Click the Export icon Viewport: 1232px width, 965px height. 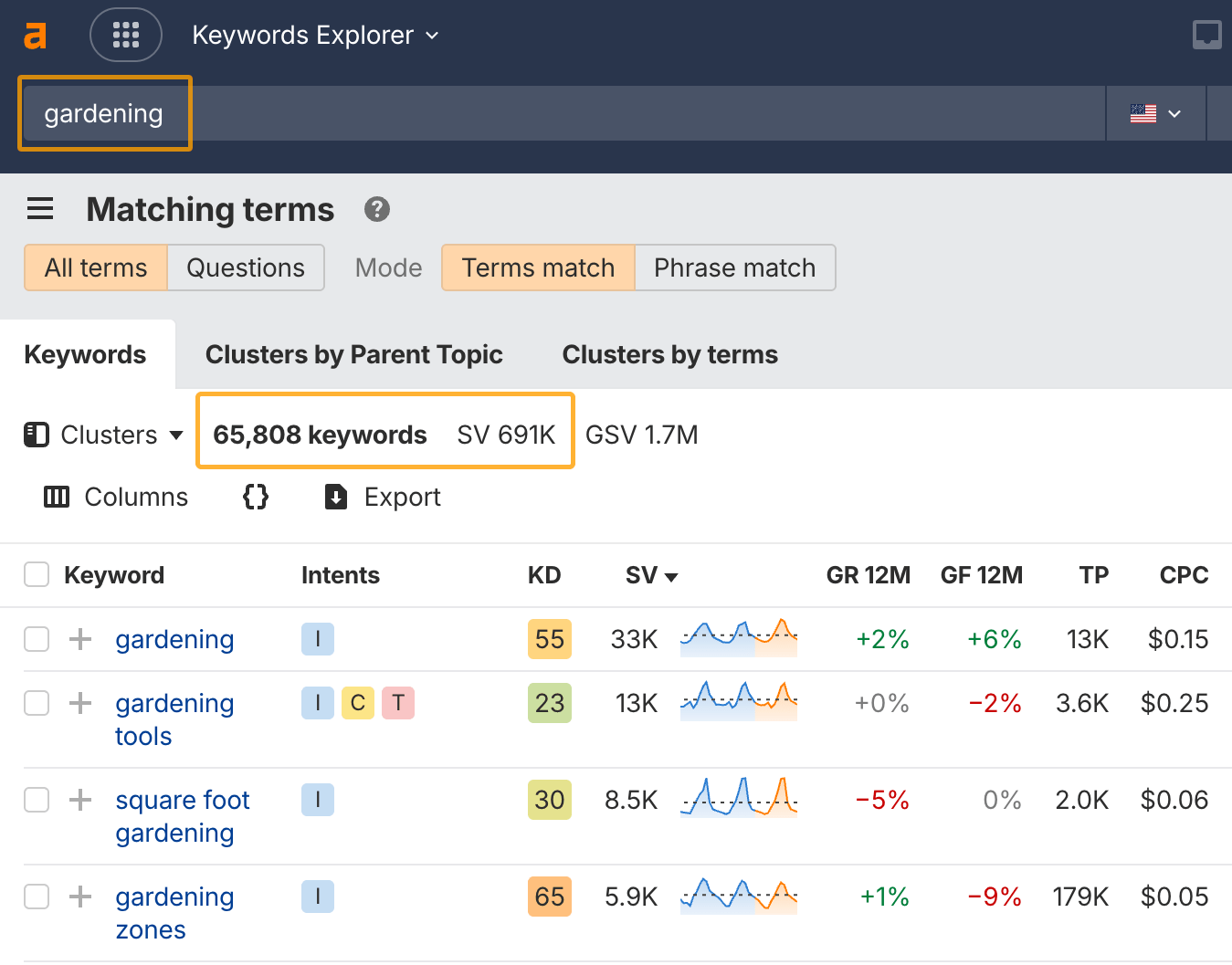point(335,497)
